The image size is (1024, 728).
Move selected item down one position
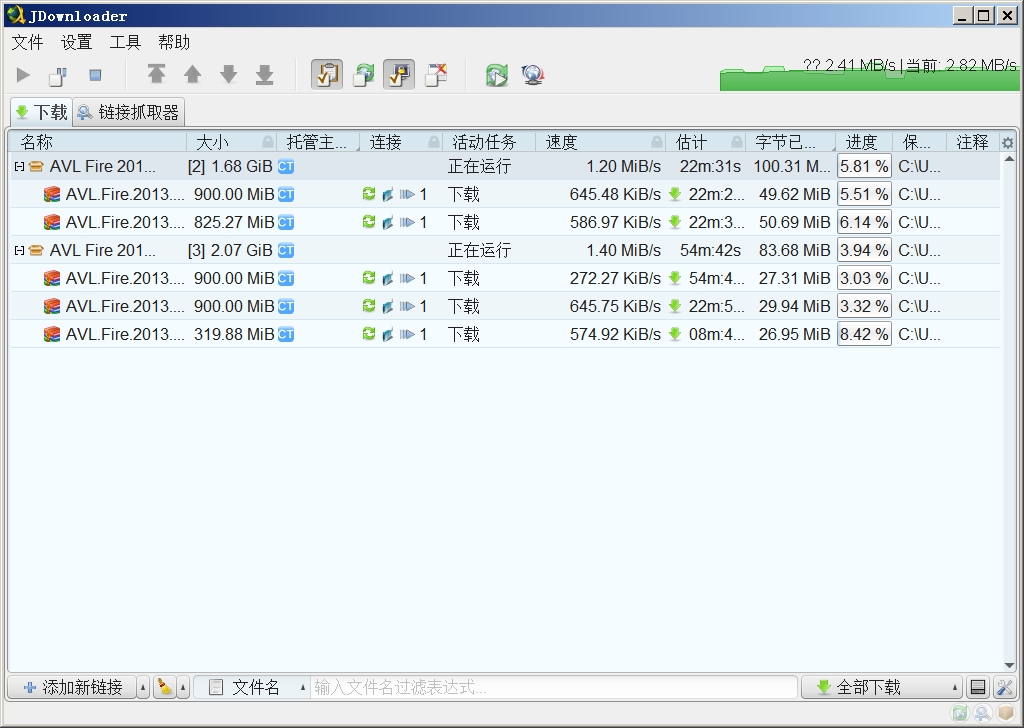228,74
